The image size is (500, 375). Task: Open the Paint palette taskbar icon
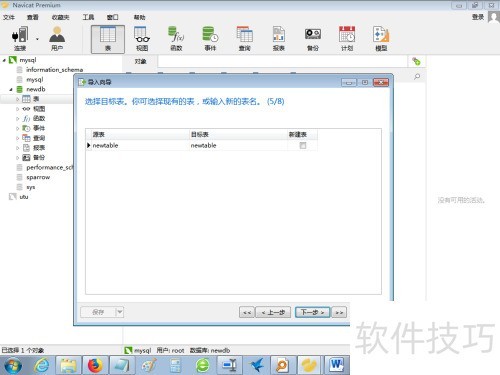pyautogui.click(x=149, y=365)
